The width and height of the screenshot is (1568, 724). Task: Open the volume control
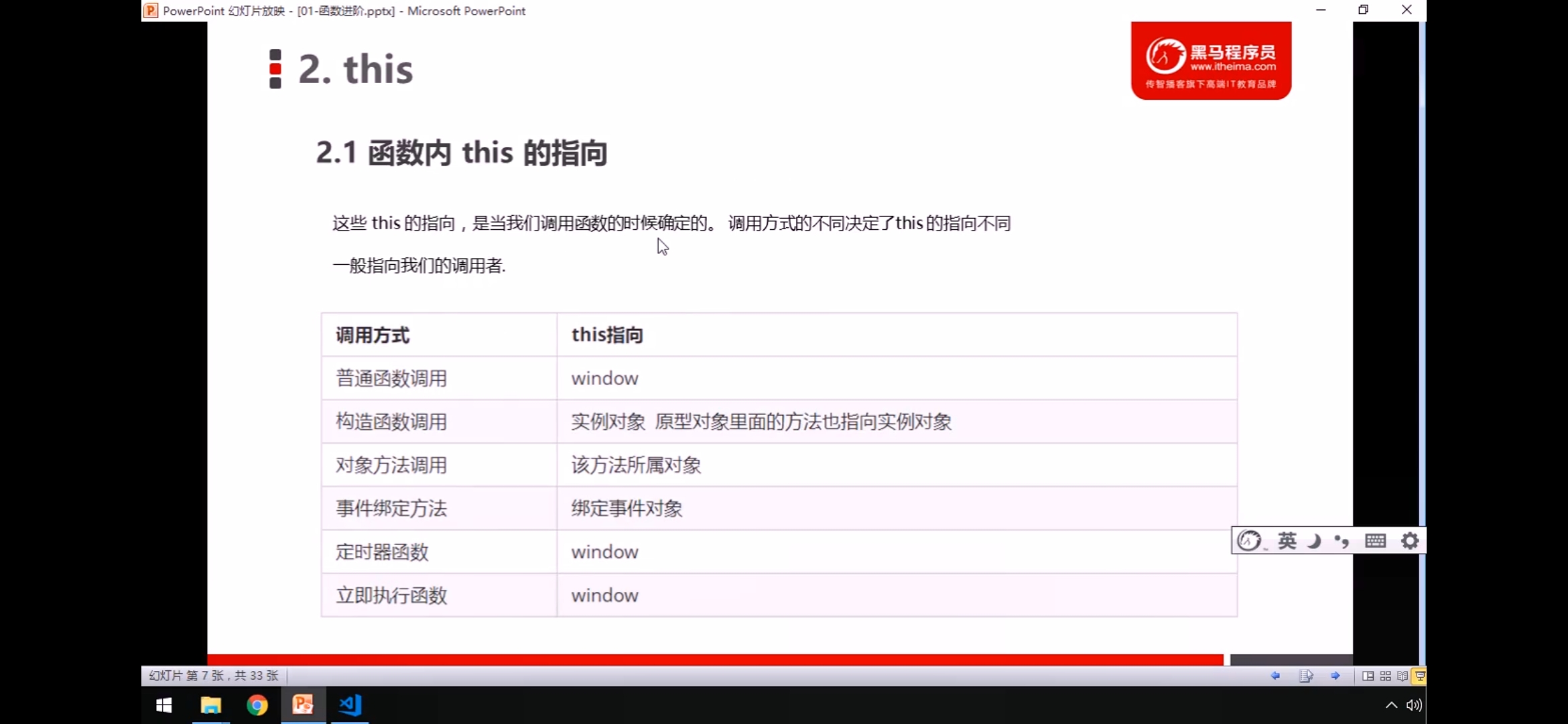click(1414, 705)
